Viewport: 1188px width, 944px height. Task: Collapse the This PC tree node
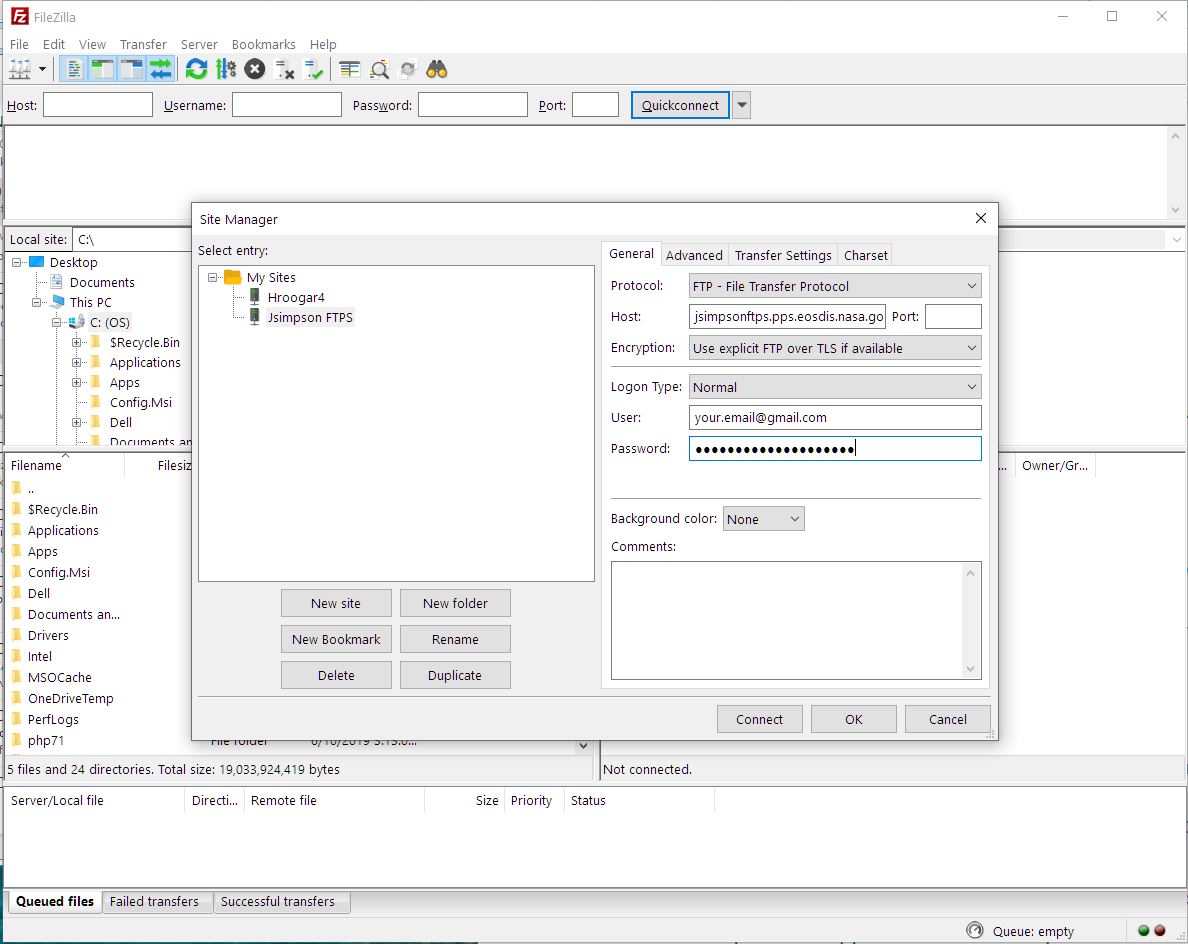tap(36, 302)
